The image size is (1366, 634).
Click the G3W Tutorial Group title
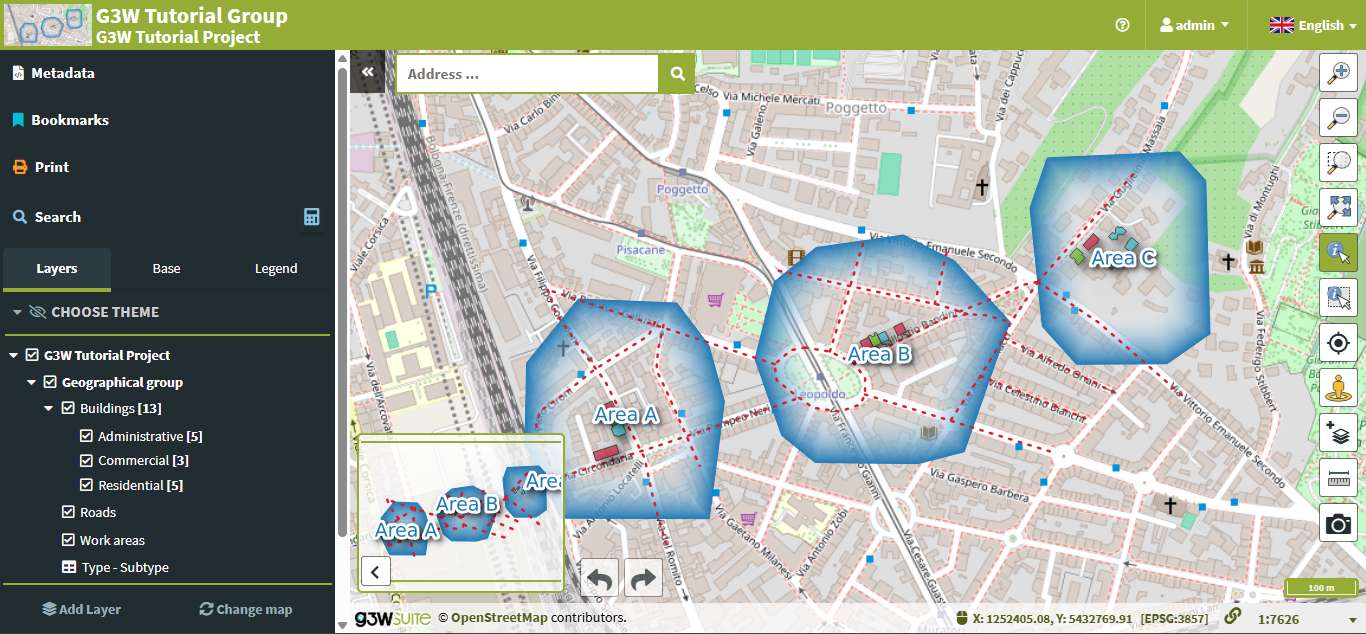click(x=192, y=16)
